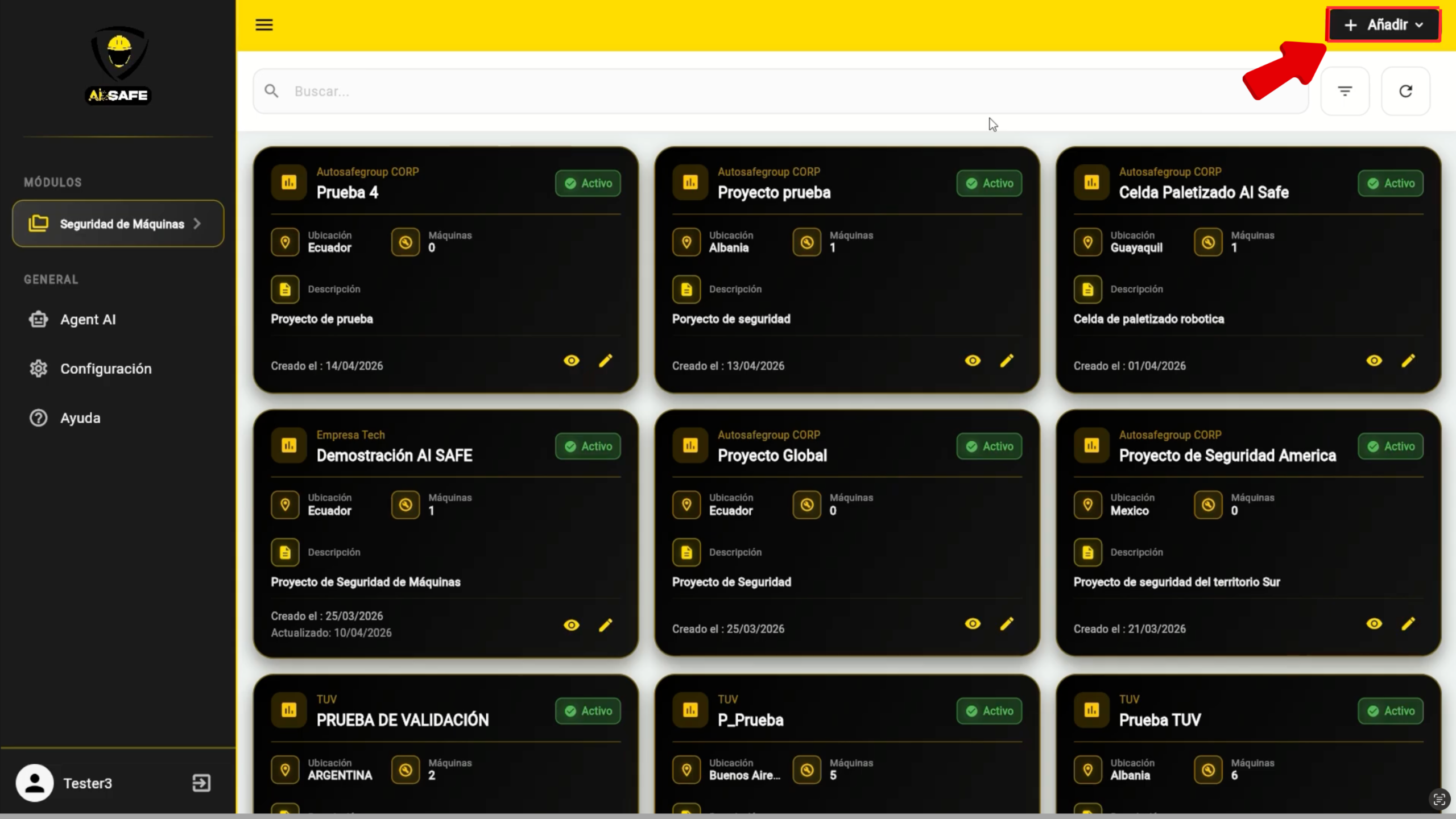
Task: Open Configuración in sidebar
Action: pos(106,369)
